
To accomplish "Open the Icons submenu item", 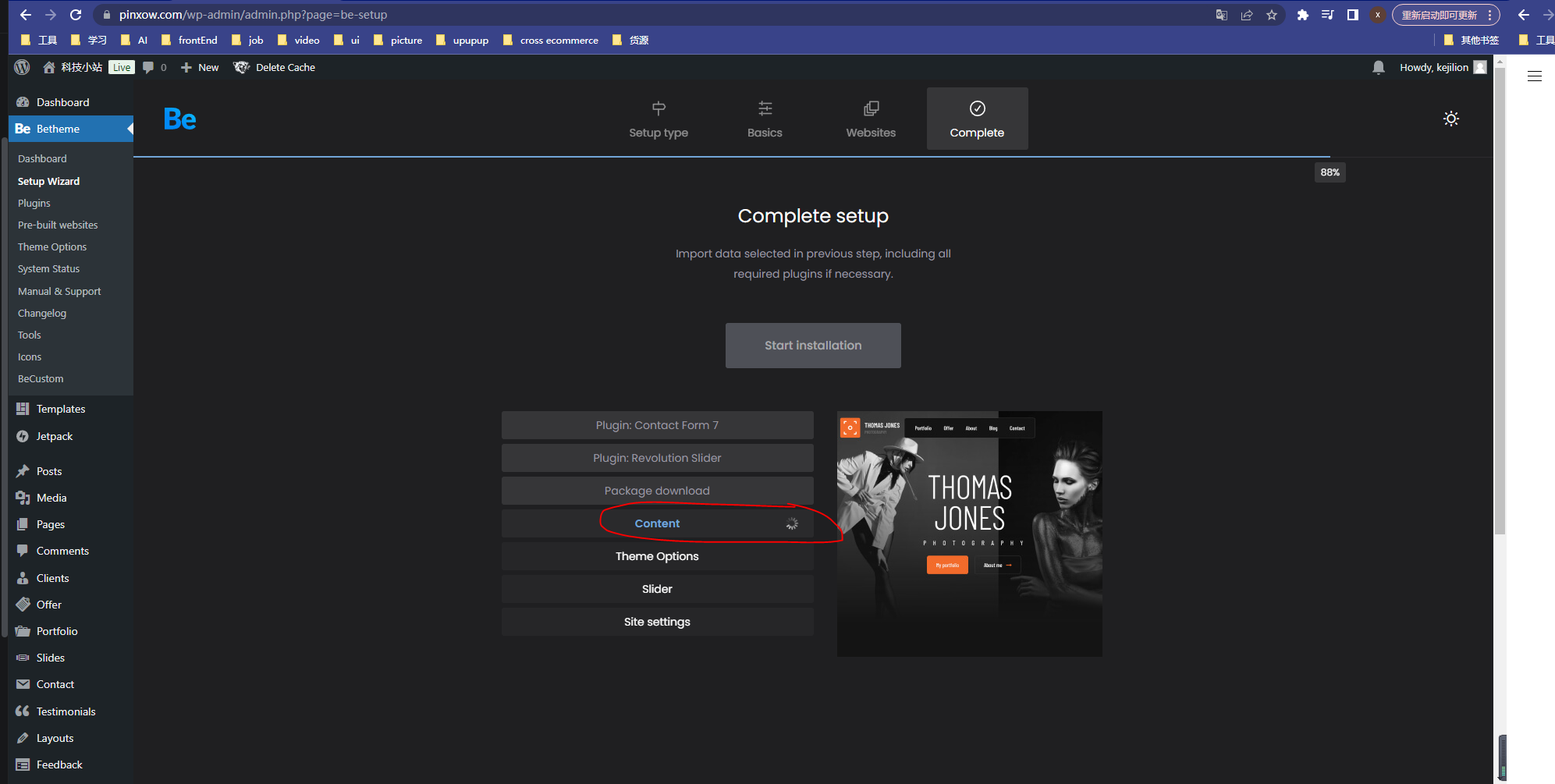I will tap(30, 357).
